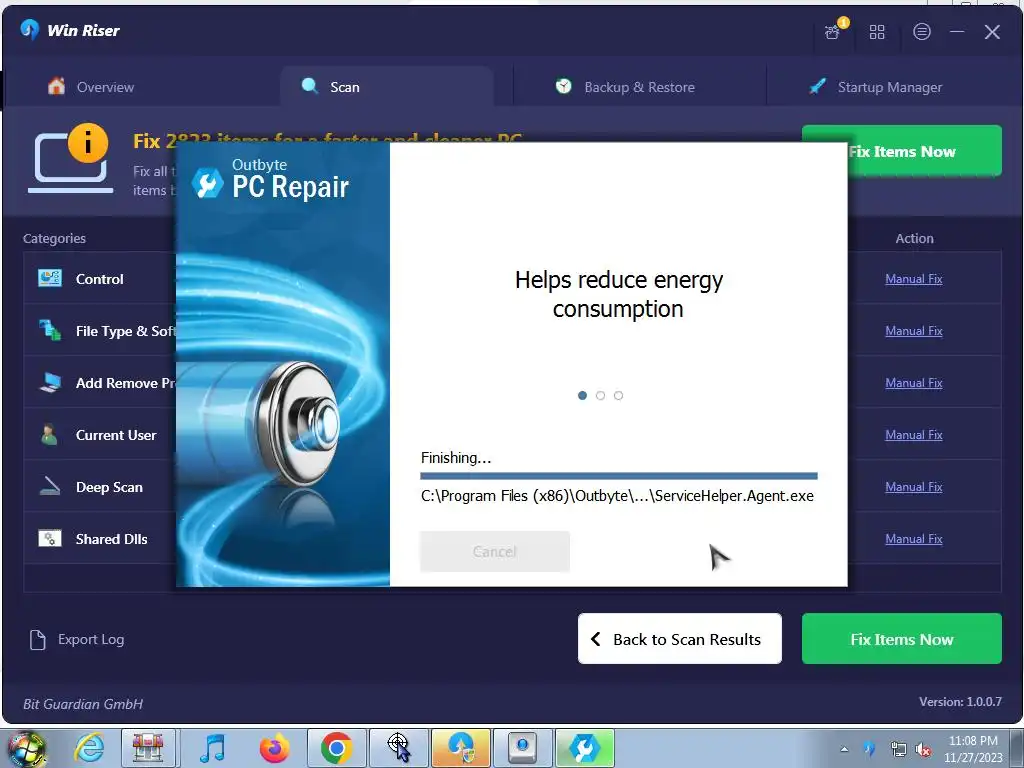The image size is (1024, 768).
Task: Select the third slide indicator dot
Action: 618,395
